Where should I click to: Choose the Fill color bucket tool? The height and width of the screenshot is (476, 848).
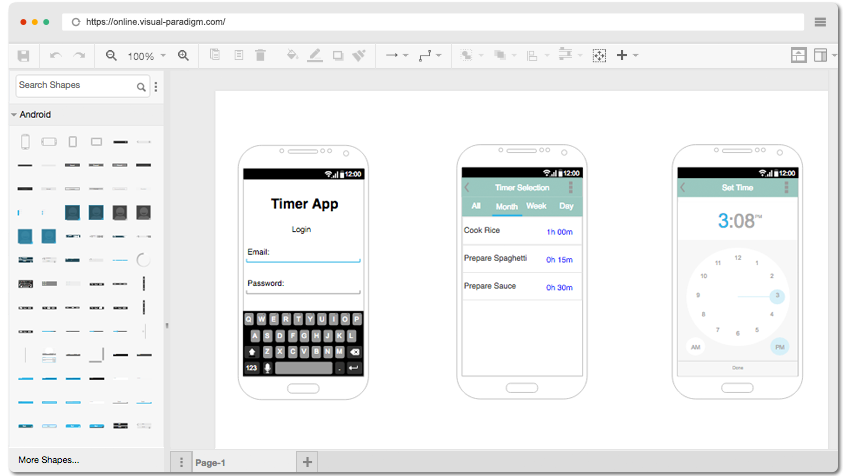point(292,55)
